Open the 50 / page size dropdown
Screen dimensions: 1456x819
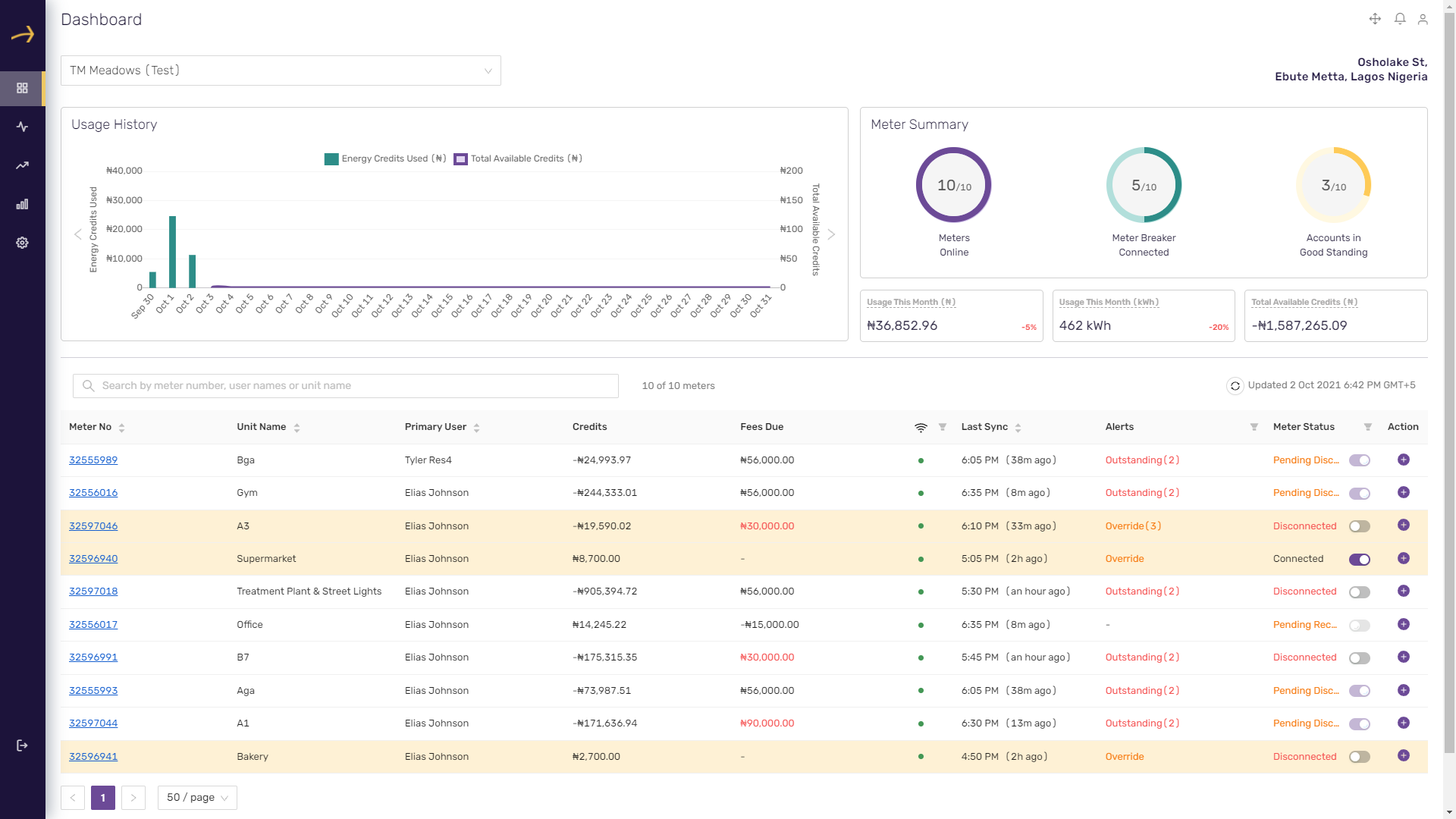pos(197,798)
